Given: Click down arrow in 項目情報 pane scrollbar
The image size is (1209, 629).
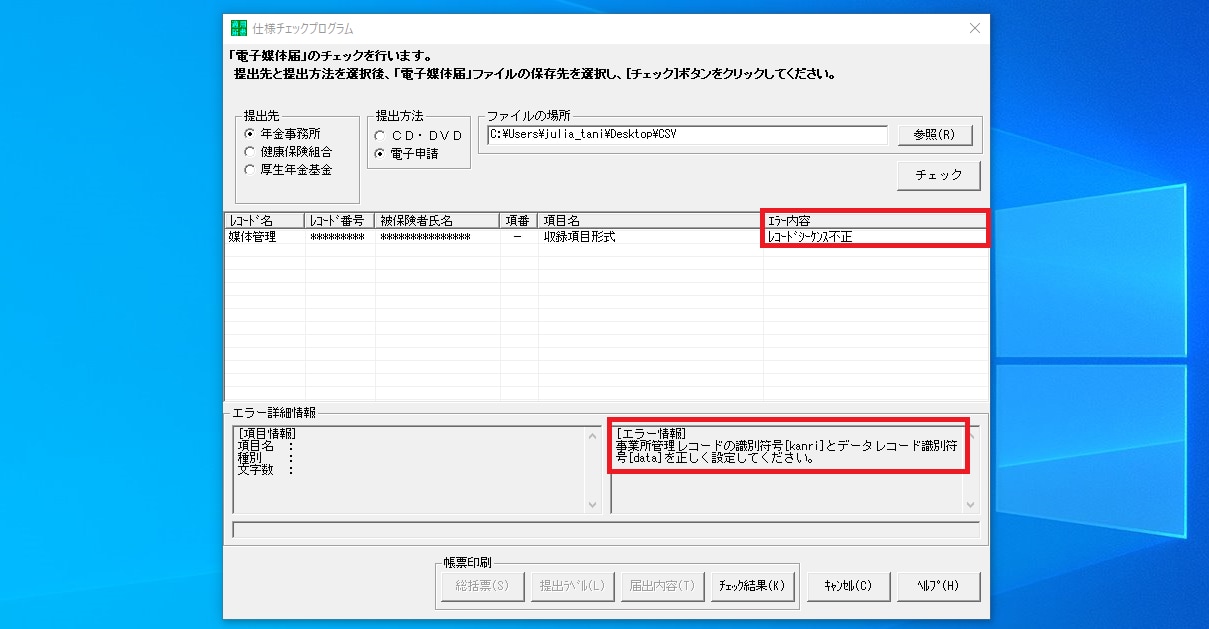Looking at the screenshot, I should [x=593, y=506].
